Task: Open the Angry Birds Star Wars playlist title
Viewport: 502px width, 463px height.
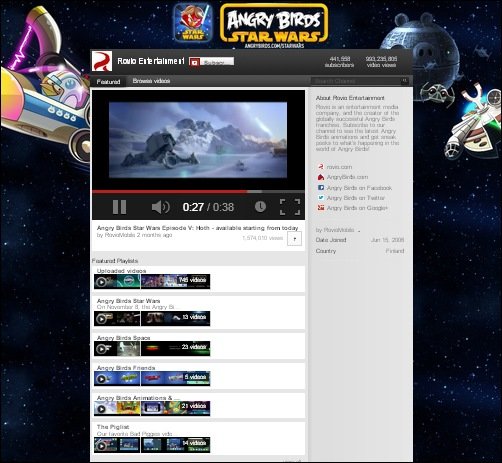Action: click(x=128, y=301)
